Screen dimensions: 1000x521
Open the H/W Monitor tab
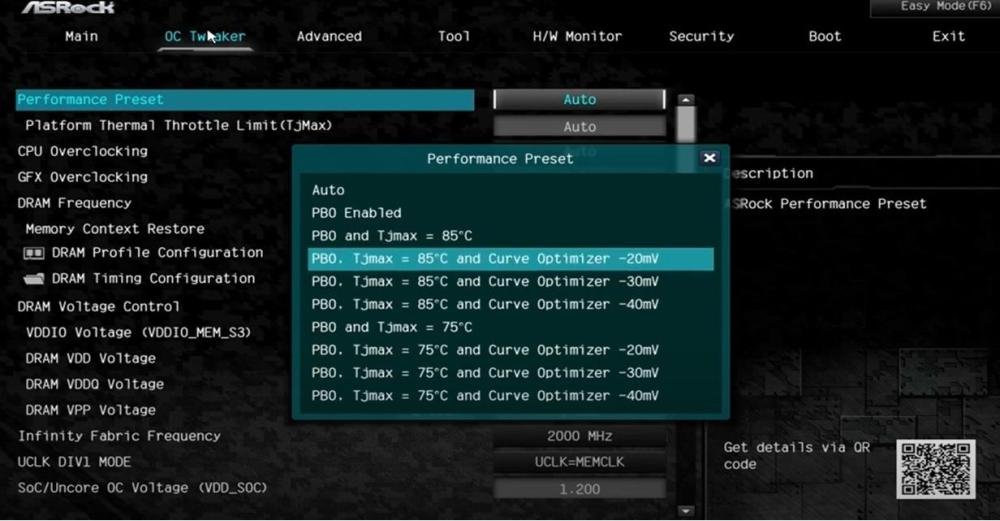point(577,36)
